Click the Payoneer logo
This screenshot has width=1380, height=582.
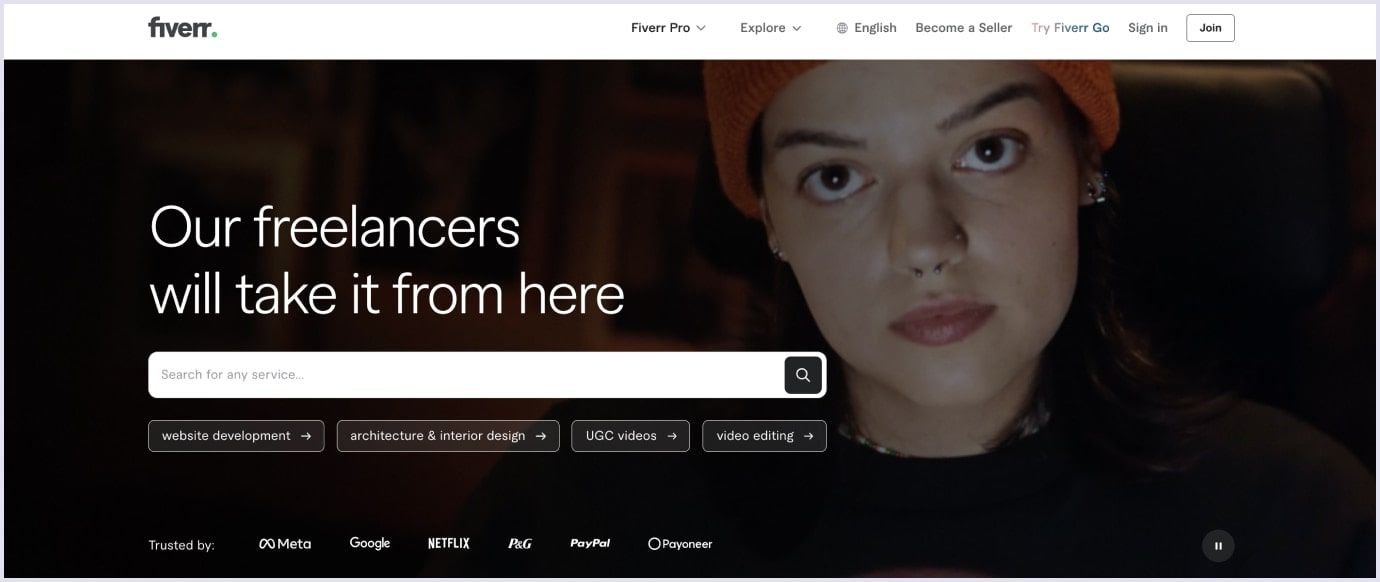(680, 544)
